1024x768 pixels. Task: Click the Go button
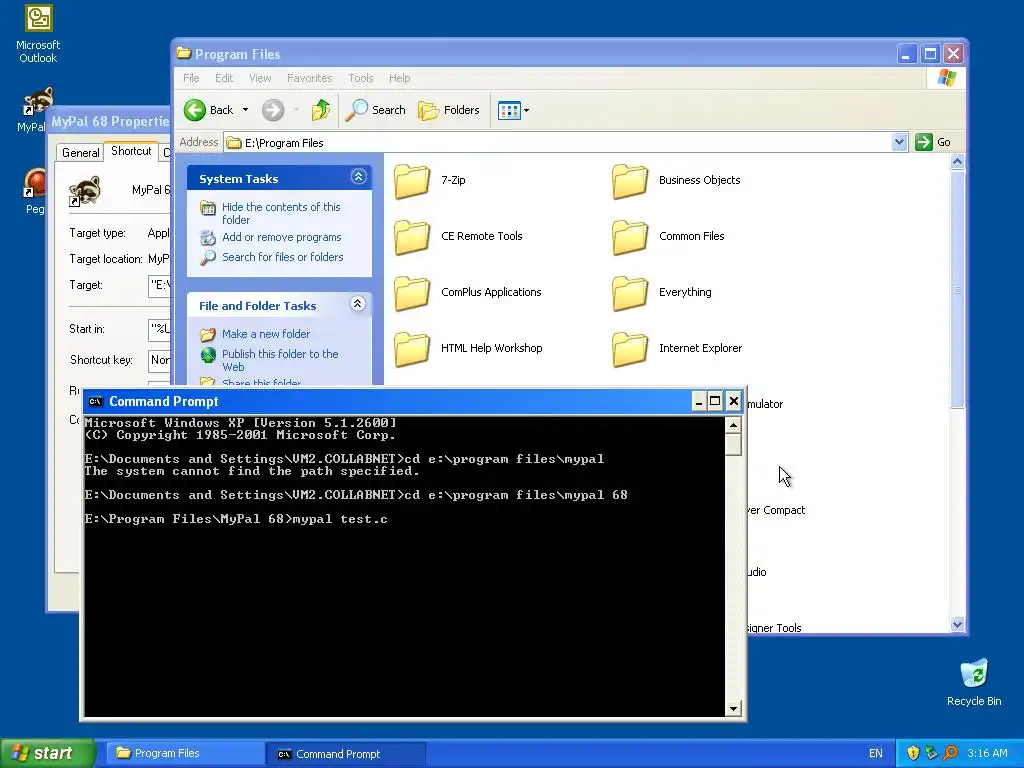(933, 142)
